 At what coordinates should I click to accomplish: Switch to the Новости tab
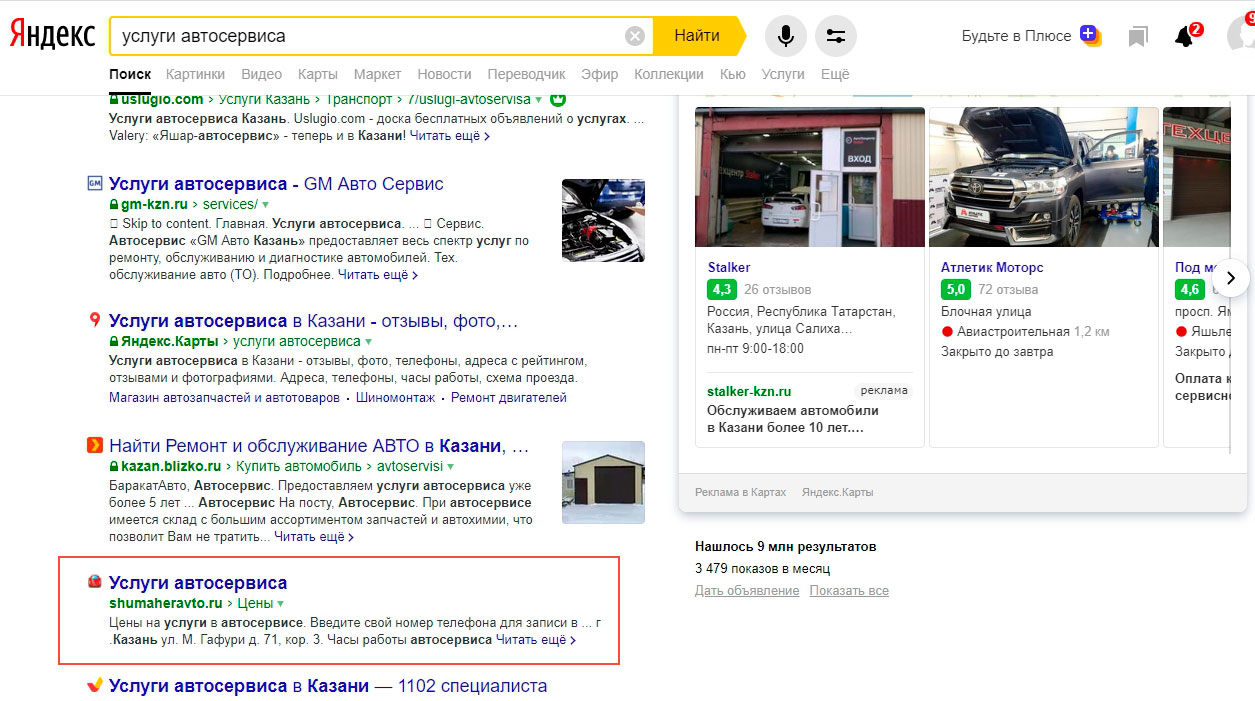point(444,74)
